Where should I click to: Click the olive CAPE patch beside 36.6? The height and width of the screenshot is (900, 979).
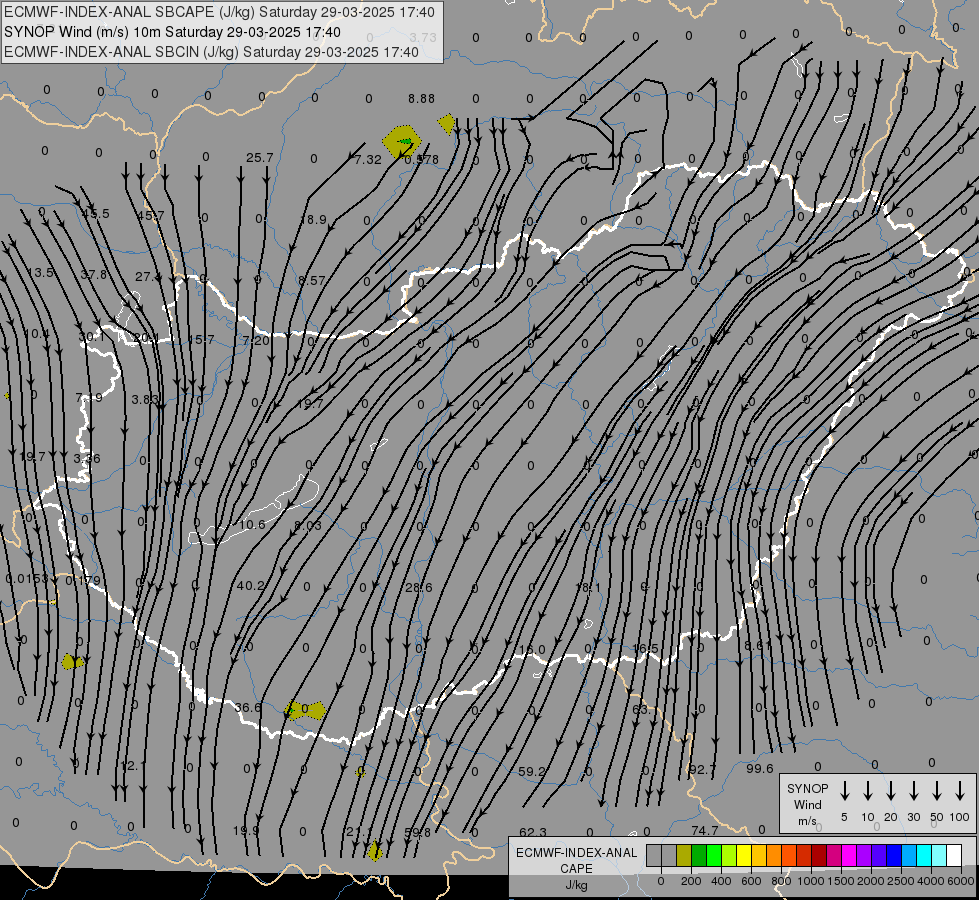tap(305, 710)
